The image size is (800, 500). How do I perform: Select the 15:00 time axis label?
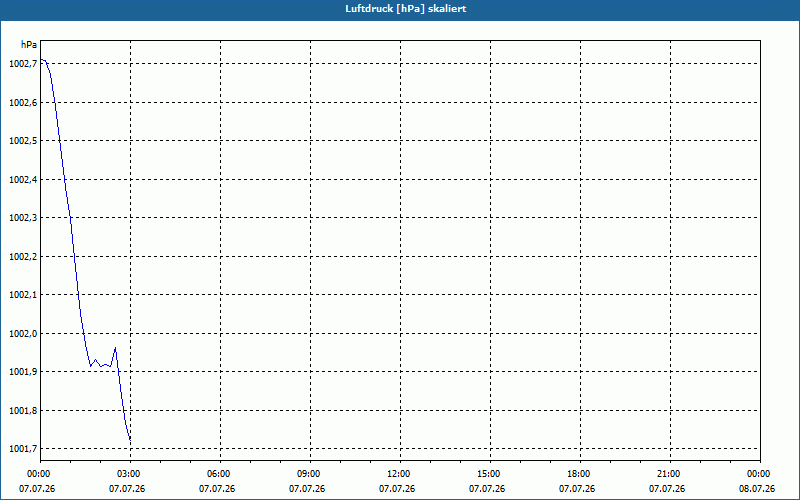pos(490,474)
